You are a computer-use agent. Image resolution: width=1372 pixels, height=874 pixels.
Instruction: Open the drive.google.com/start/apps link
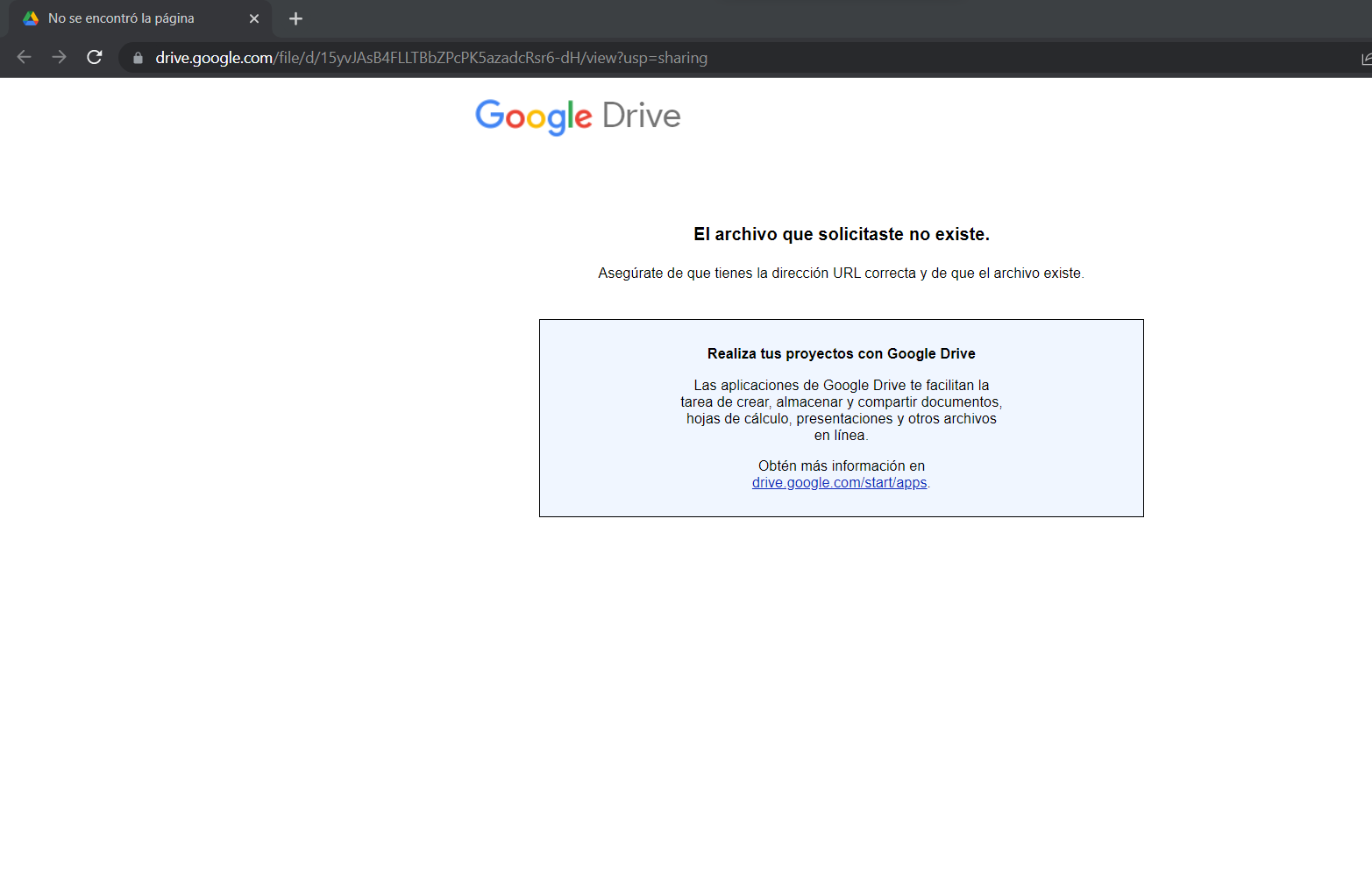point(838,482)
